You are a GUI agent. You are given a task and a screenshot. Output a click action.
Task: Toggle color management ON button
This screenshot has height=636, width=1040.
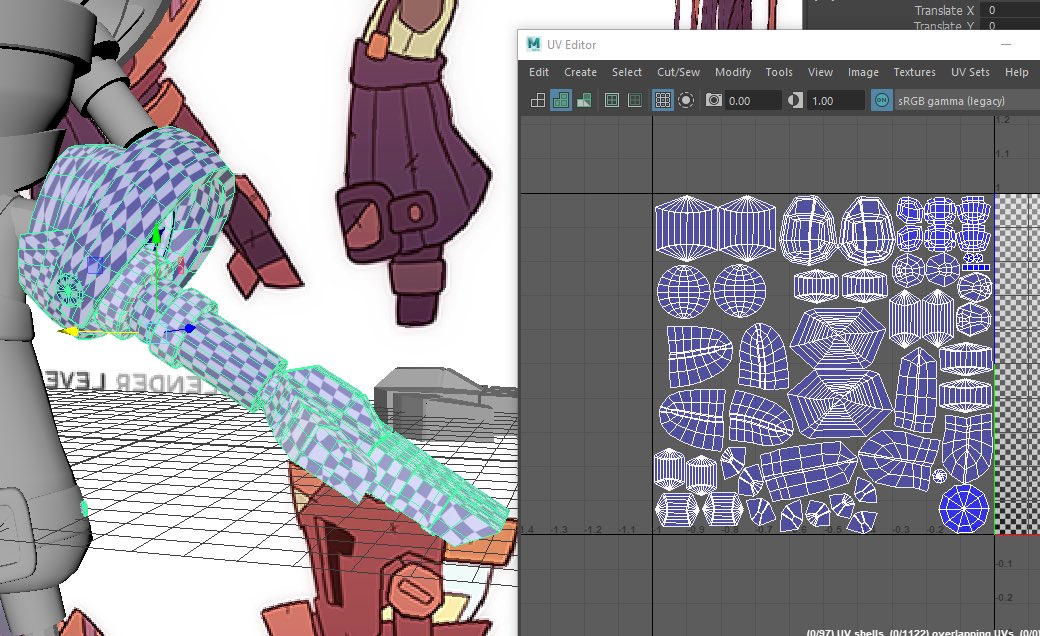[x=881, y=101]
